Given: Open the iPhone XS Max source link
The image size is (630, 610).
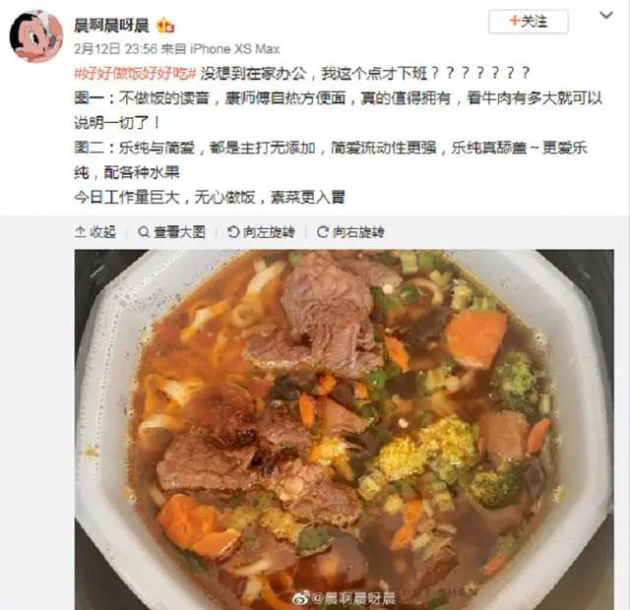Looking at the screenshot, I should 235,49.
